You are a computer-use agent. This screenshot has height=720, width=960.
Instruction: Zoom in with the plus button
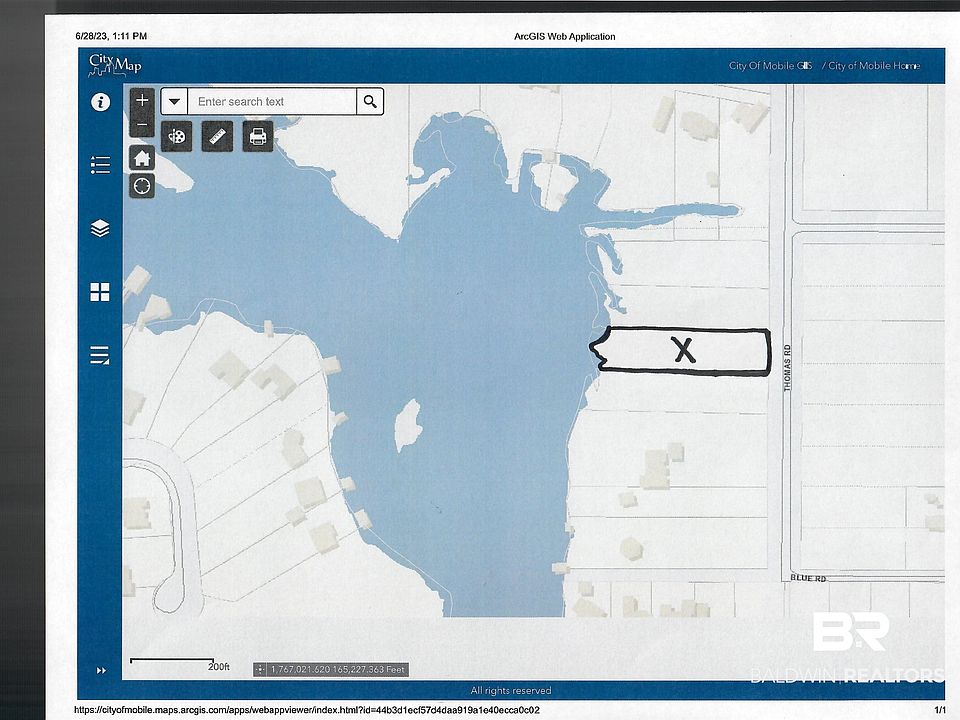click(142, 100)
